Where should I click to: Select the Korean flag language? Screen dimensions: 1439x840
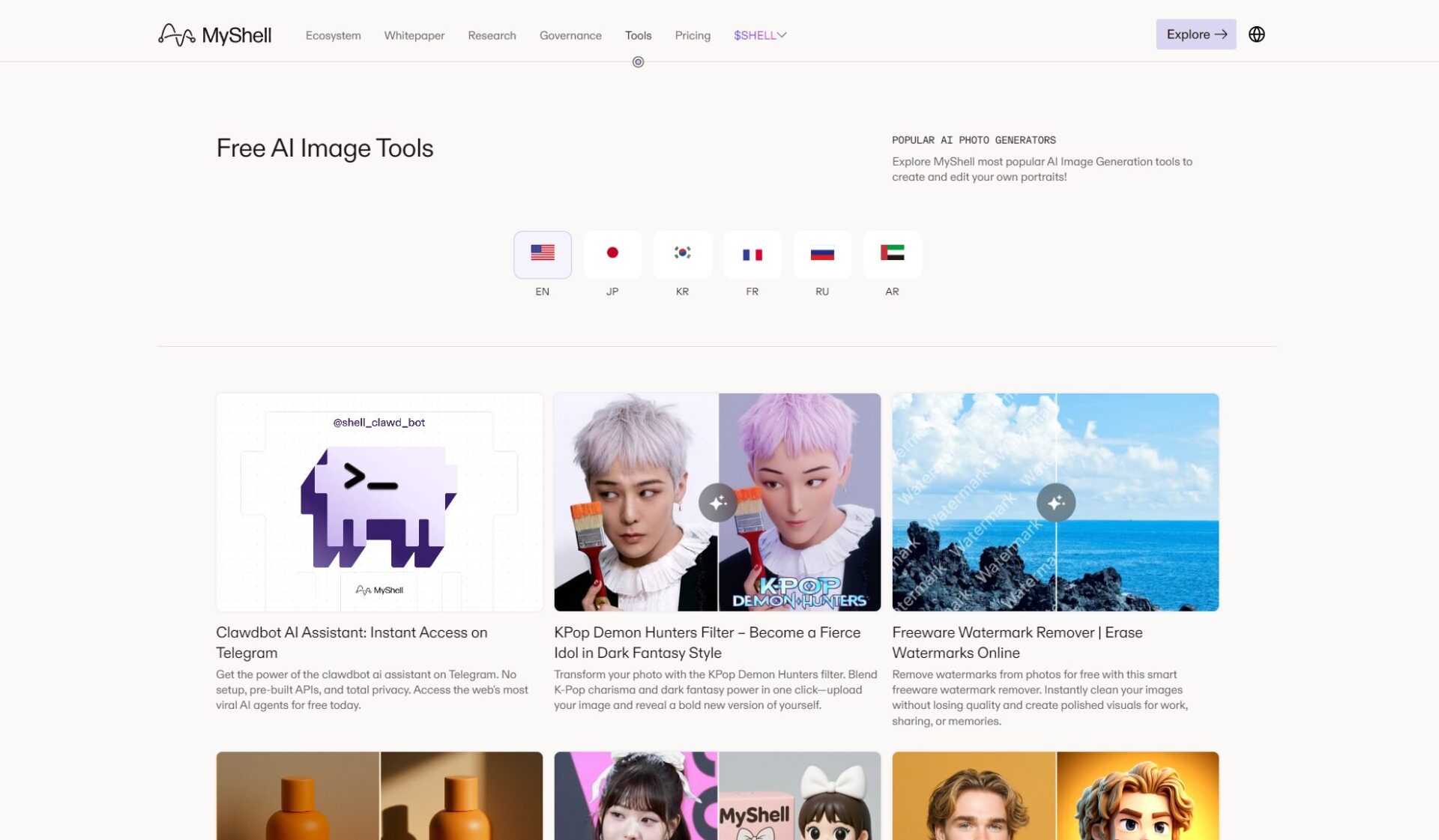pyautogui.click(x=681, y=255)
